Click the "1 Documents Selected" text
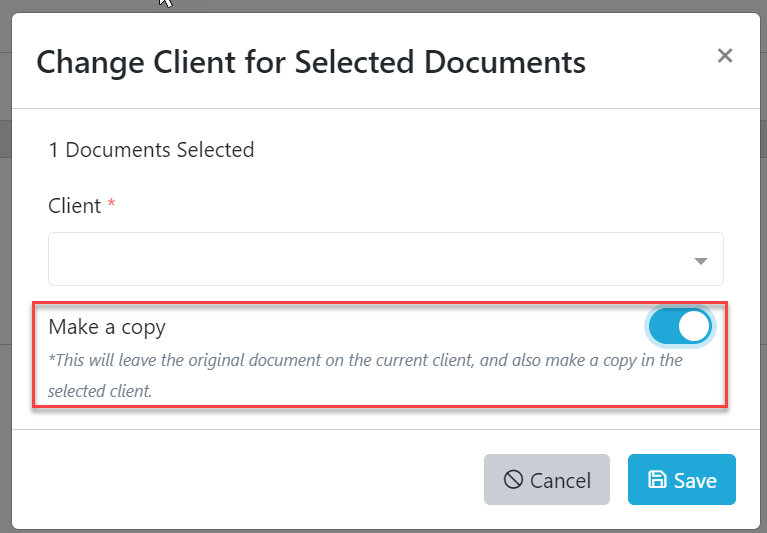Screen dimensions: 767x533 pos(151,150)
